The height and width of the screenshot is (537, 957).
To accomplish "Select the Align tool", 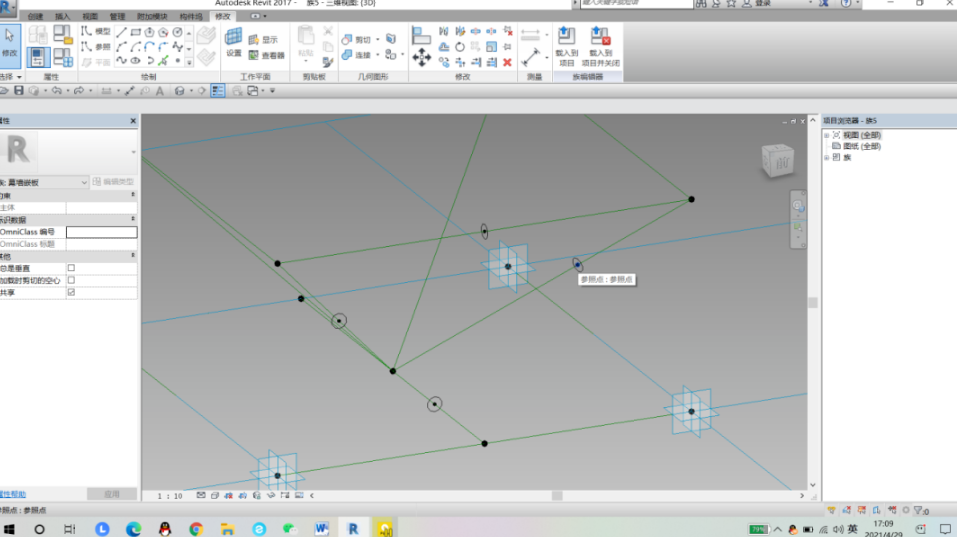I will [x=421, y=35].
